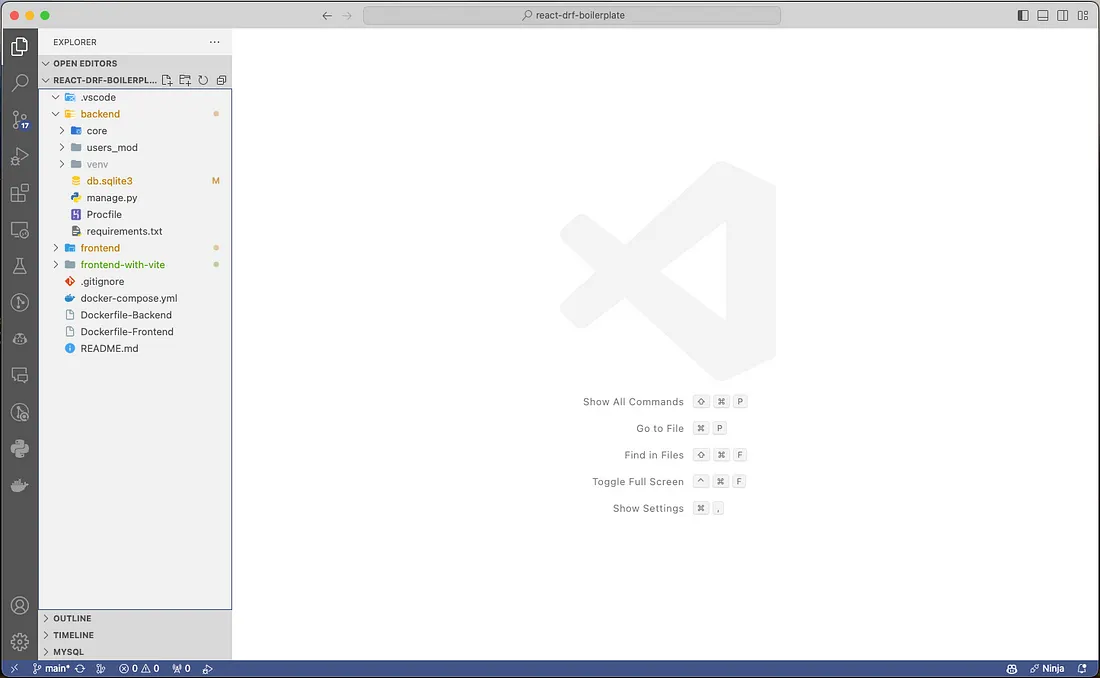The image size is (1100, 678).
Task: Click the Toggle Full Screen label
Action: pos(638,481)
